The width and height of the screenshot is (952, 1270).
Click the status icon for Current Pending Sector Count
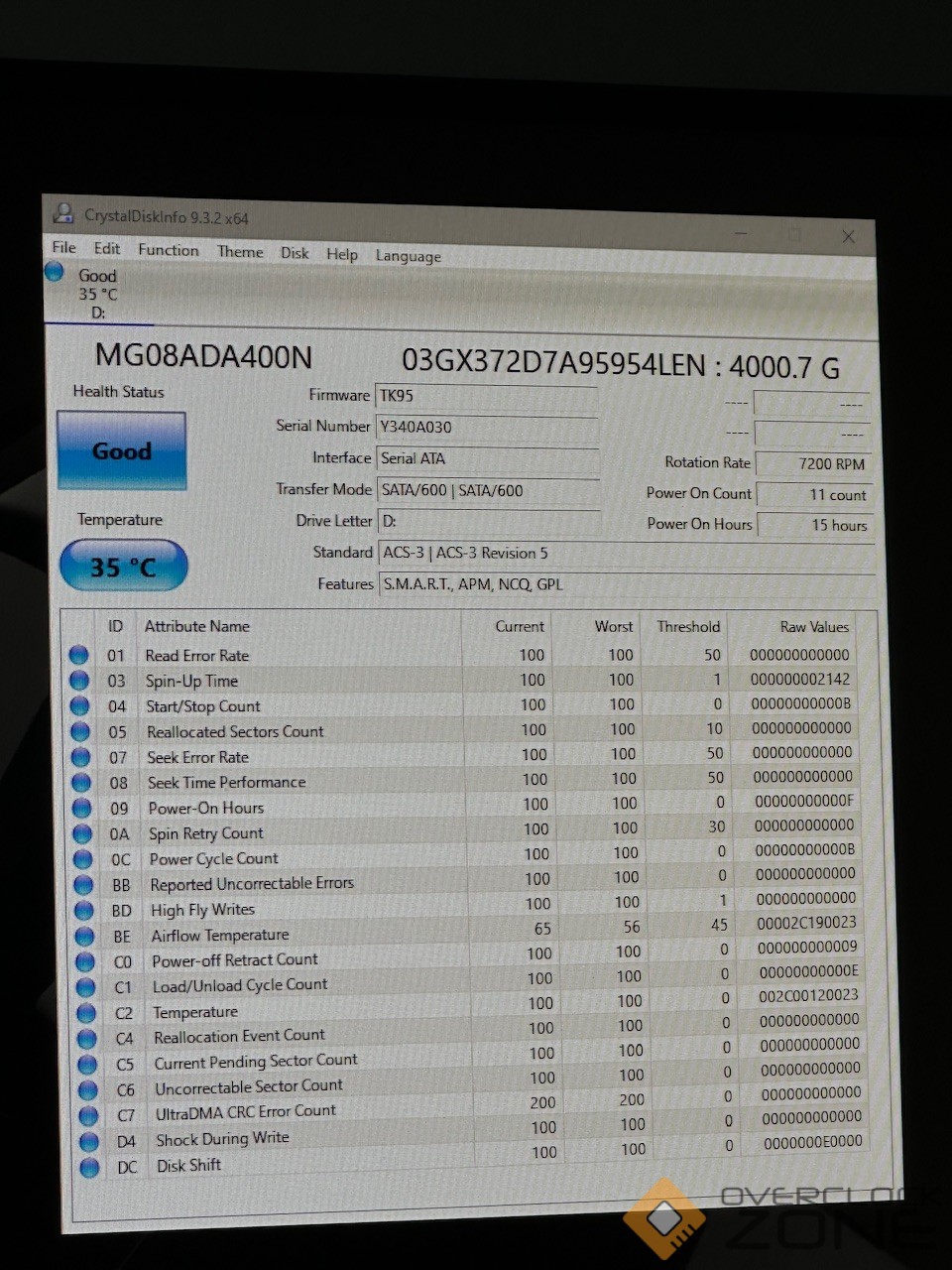[x=87, y=1065]
